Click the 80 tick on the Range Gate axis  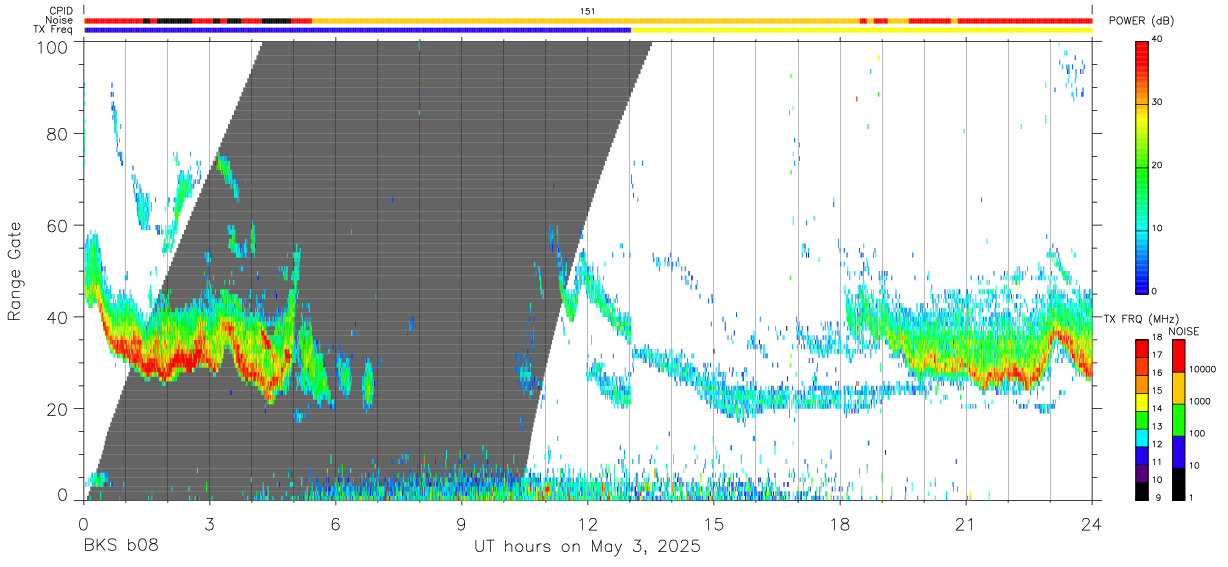tap(58, 134)
